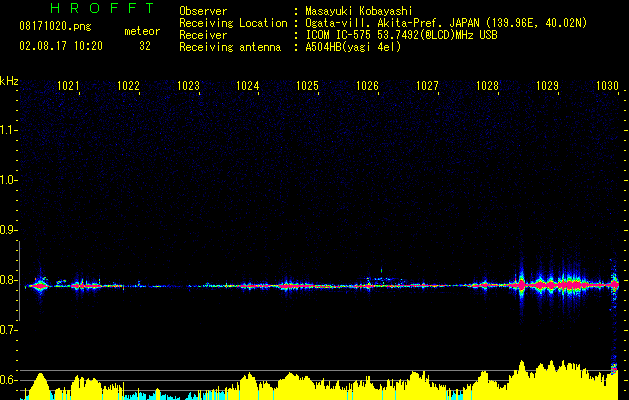Click the 1030 time marker
The image size is (629, 400).
607,86
